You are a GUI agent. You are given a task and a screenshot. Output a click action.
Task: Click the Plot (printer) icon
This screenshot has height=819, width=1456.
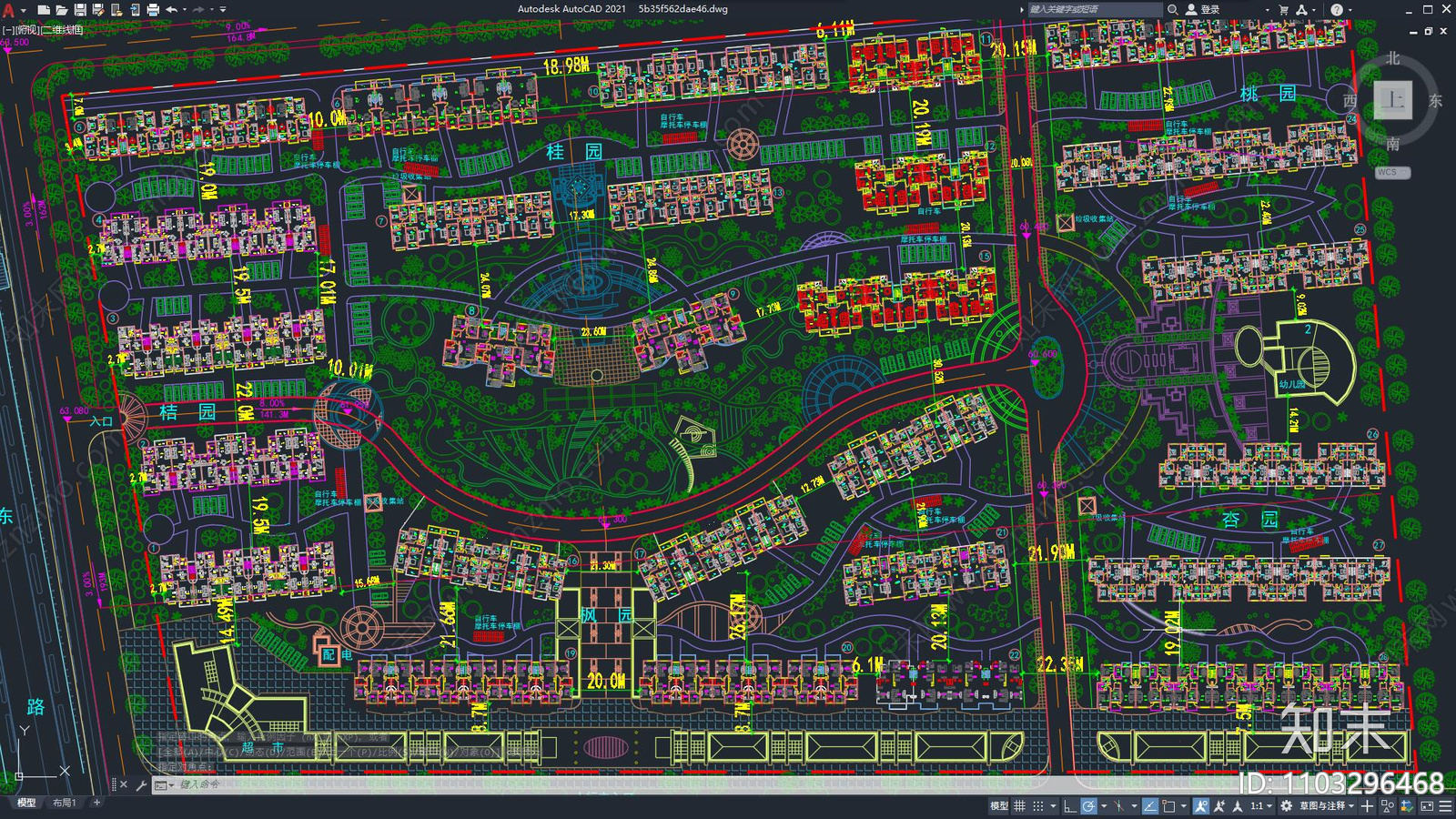tap(153, 9)
